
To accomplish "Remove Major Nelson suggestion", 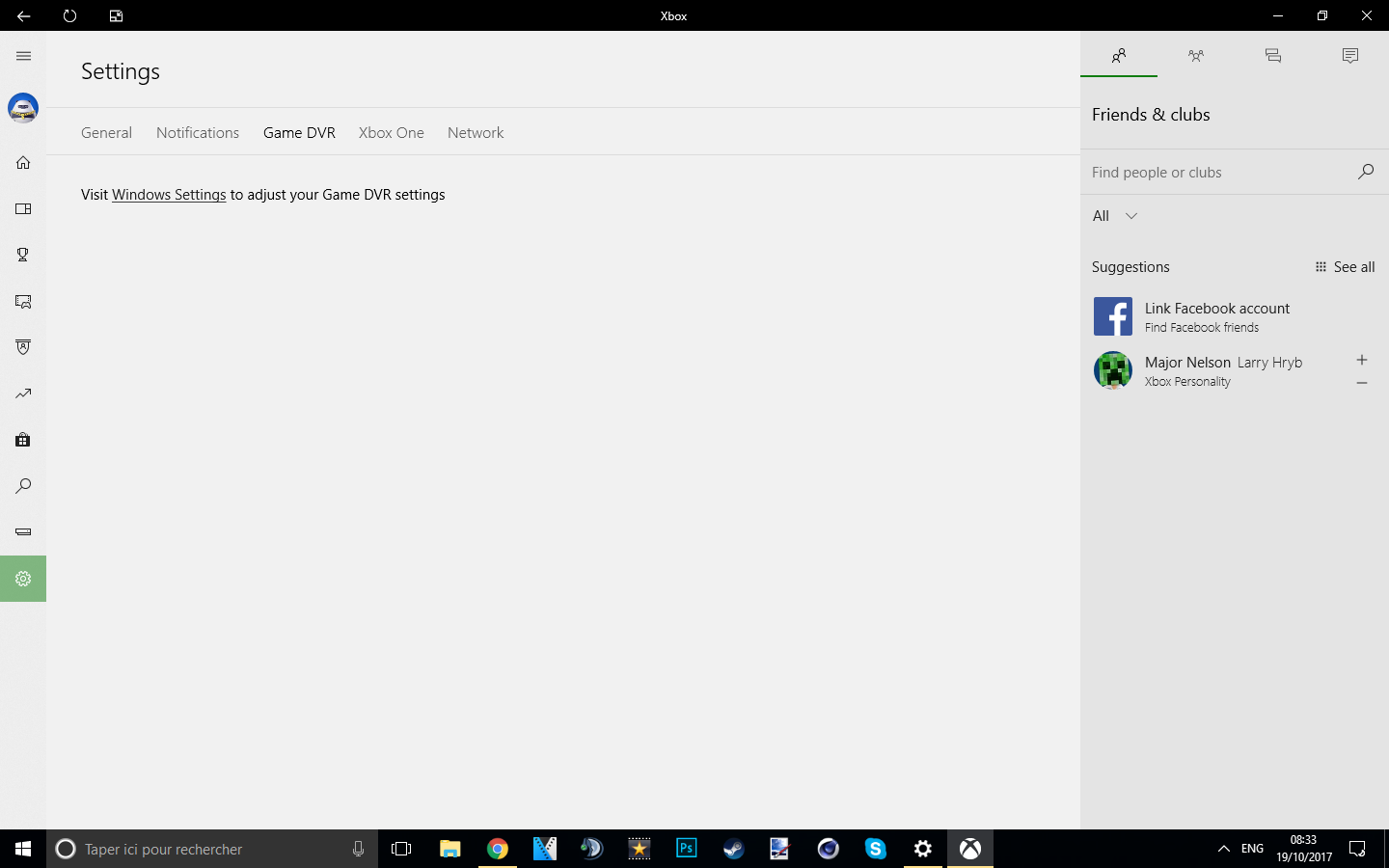I will [1362, 383].
